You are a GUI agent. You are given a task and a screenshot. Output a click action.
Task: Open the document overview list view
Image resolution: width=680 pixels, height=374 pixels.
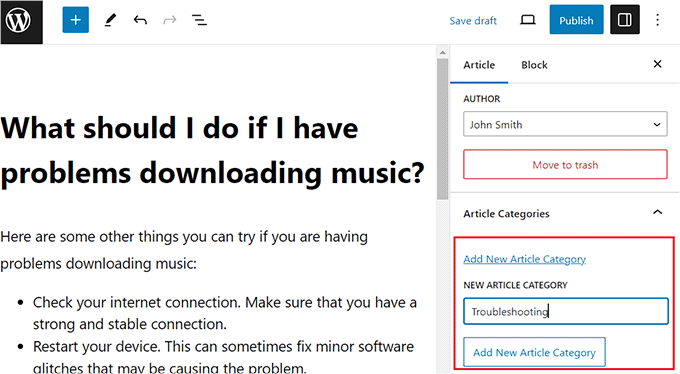point(199,20)
